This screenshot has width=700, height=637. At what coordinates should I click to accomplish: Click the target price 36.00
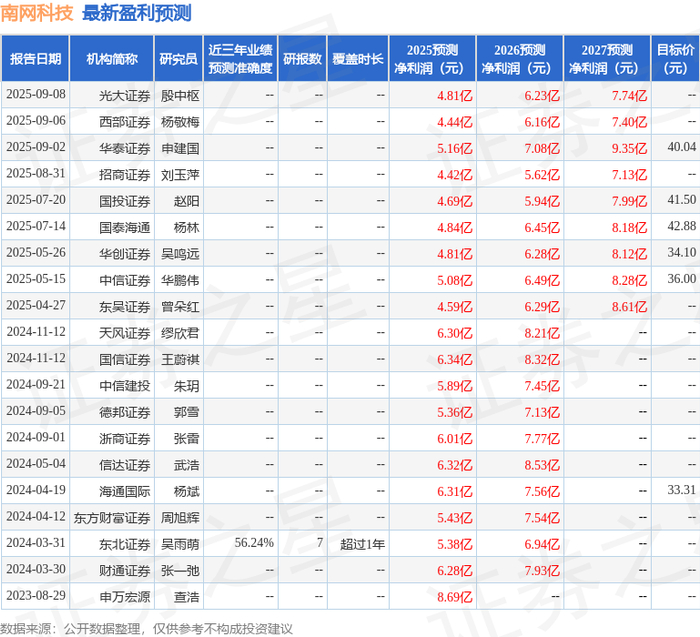click(x=682, y=279)
